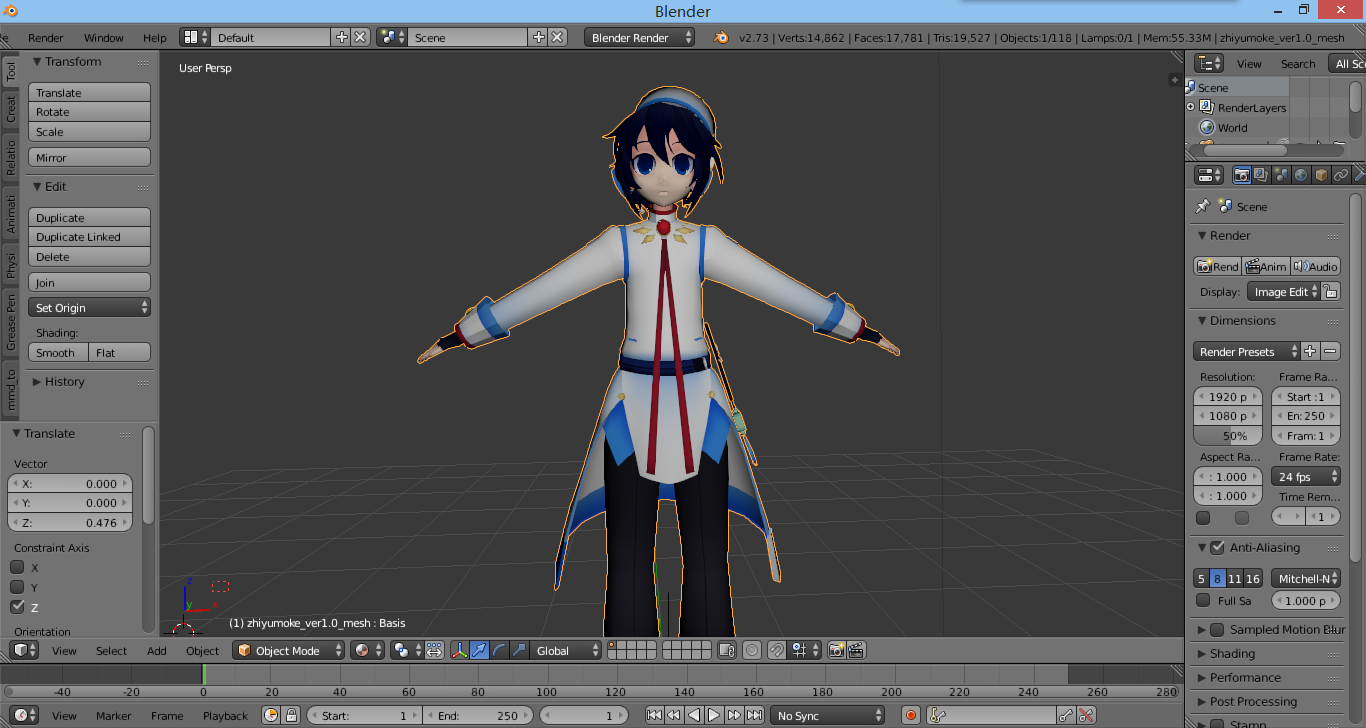Open the Object properties tab cube icon

[1321, 175]
